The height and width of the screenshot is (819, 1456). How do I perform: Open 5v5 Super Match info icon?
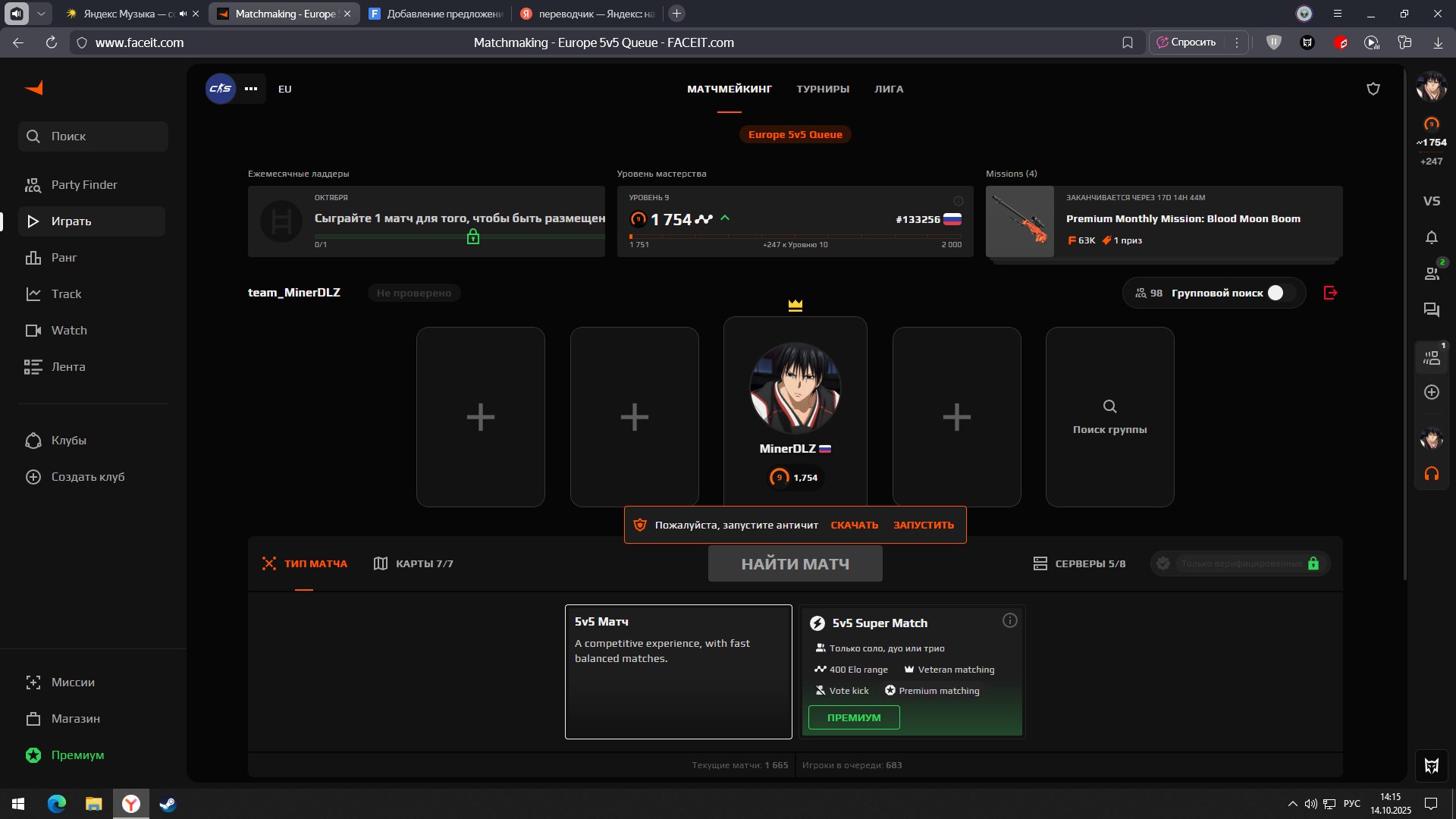coord(1009,620)
